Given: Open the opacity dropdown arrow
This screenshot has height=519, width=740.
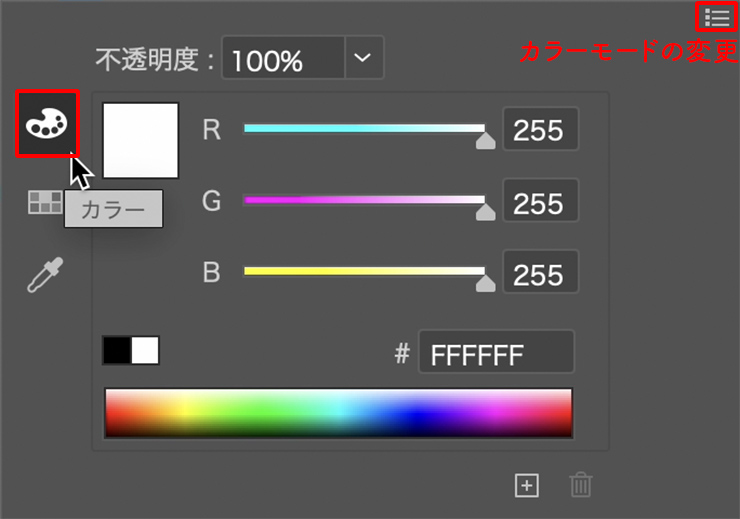Looking at the screenshot, I should coord(364,59).
